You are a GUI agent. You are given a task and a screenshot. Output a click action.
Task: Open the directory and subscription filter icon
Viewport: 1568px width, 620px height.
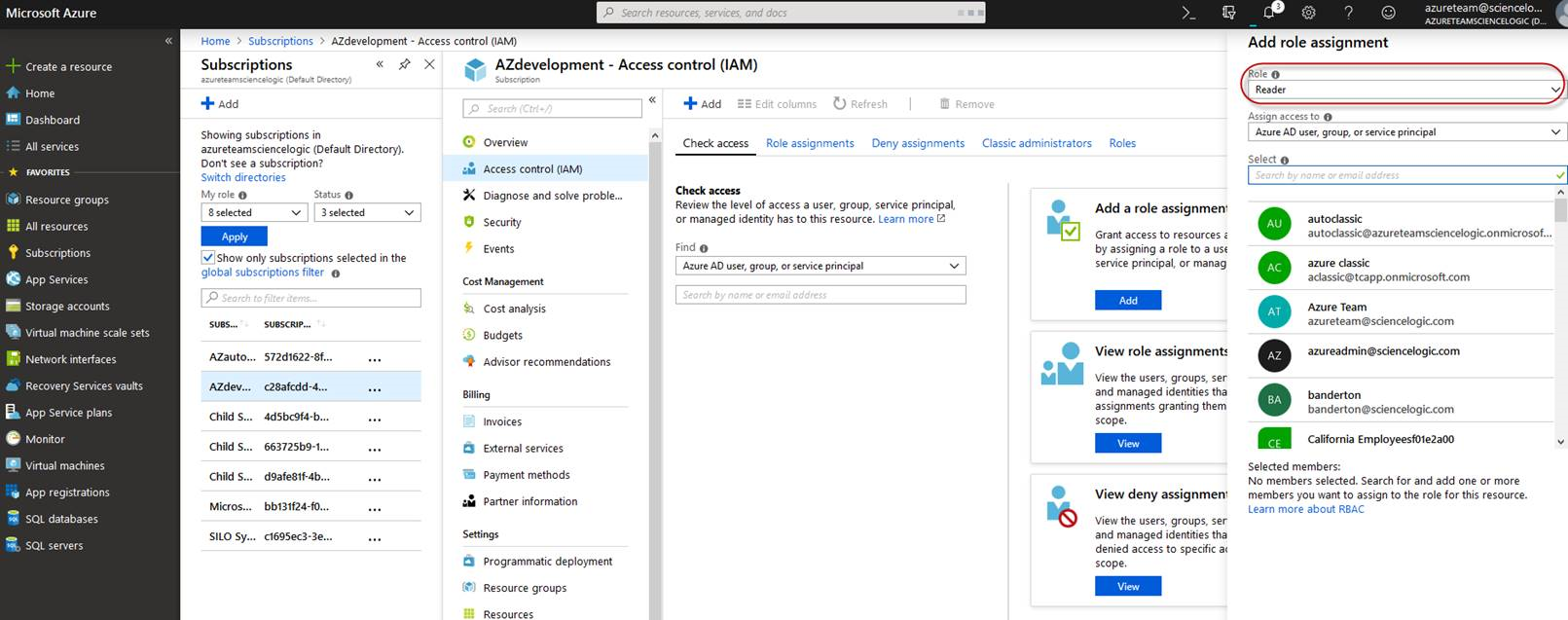point(1229,13)
